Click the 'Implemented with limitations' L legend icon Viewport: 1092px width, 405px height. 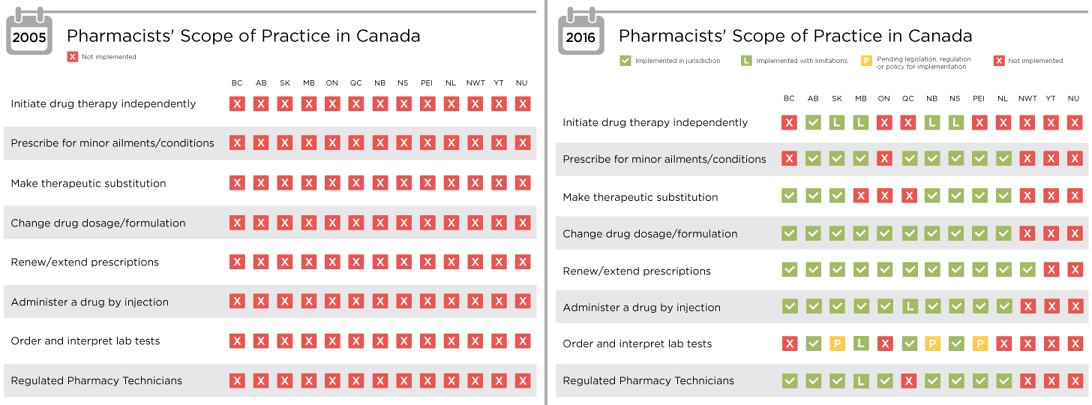click(745, 61)
